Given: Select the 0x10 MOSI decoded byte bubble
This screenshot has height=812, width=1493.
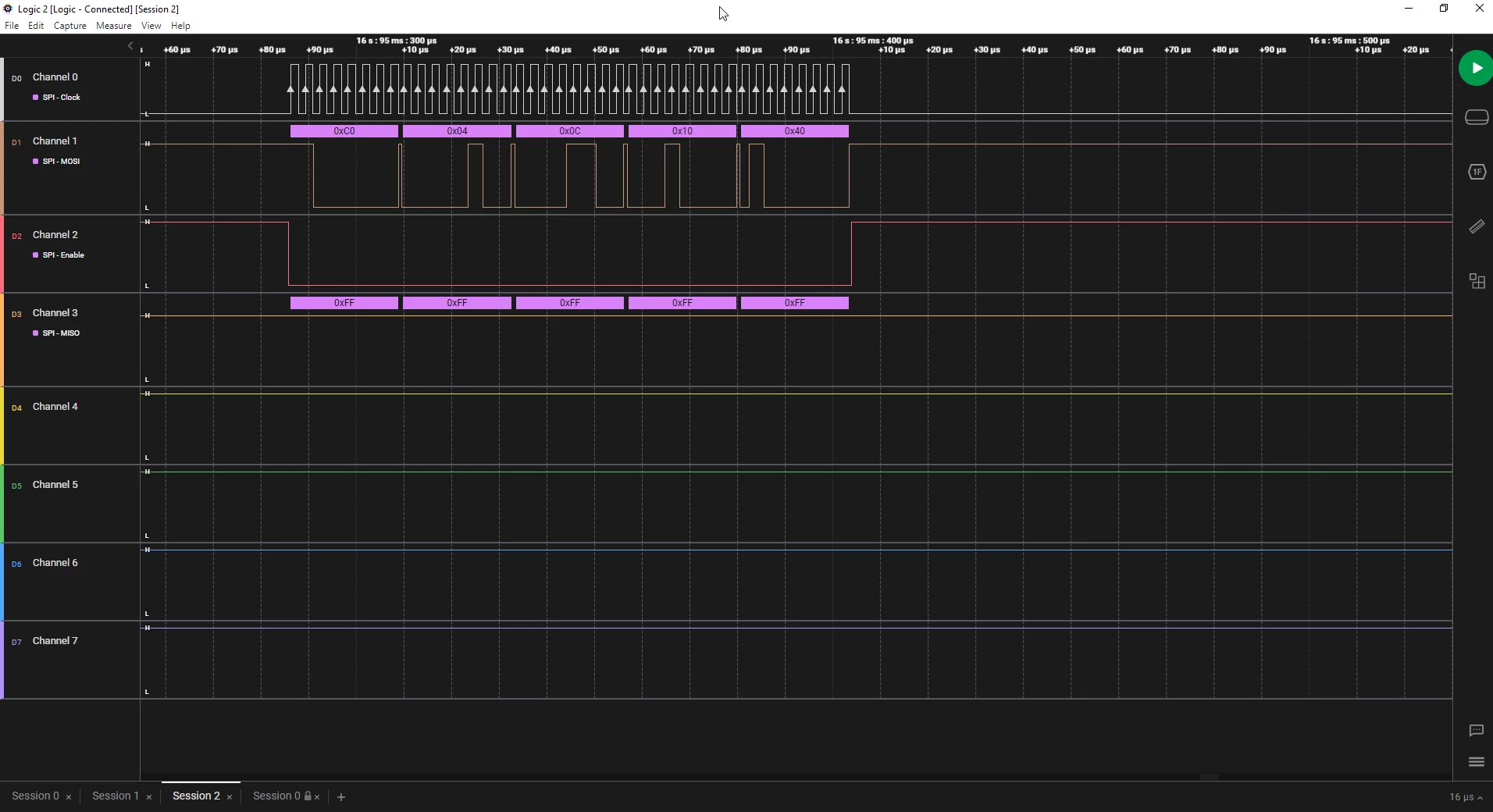Looking at the screenshot, I should point(682,131).
